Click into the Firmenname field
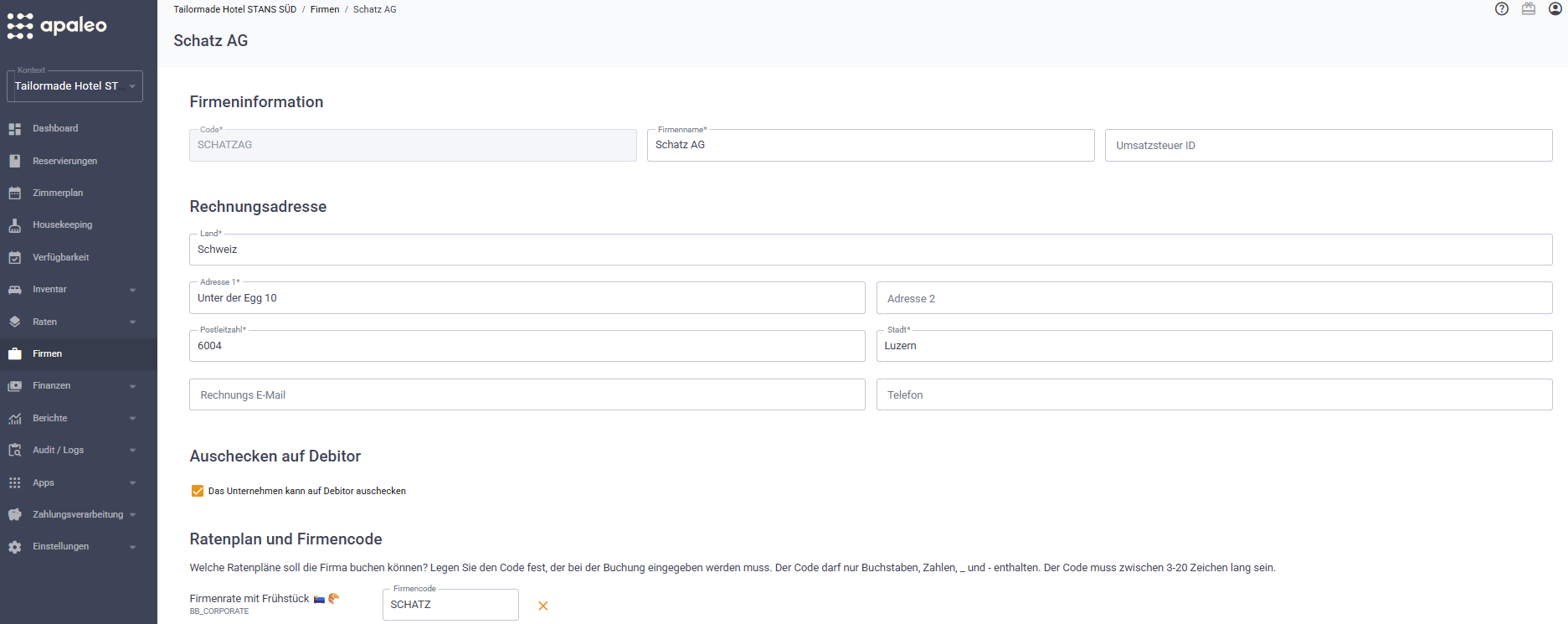This screenshot has width=1568, height=624. (871, 145)
